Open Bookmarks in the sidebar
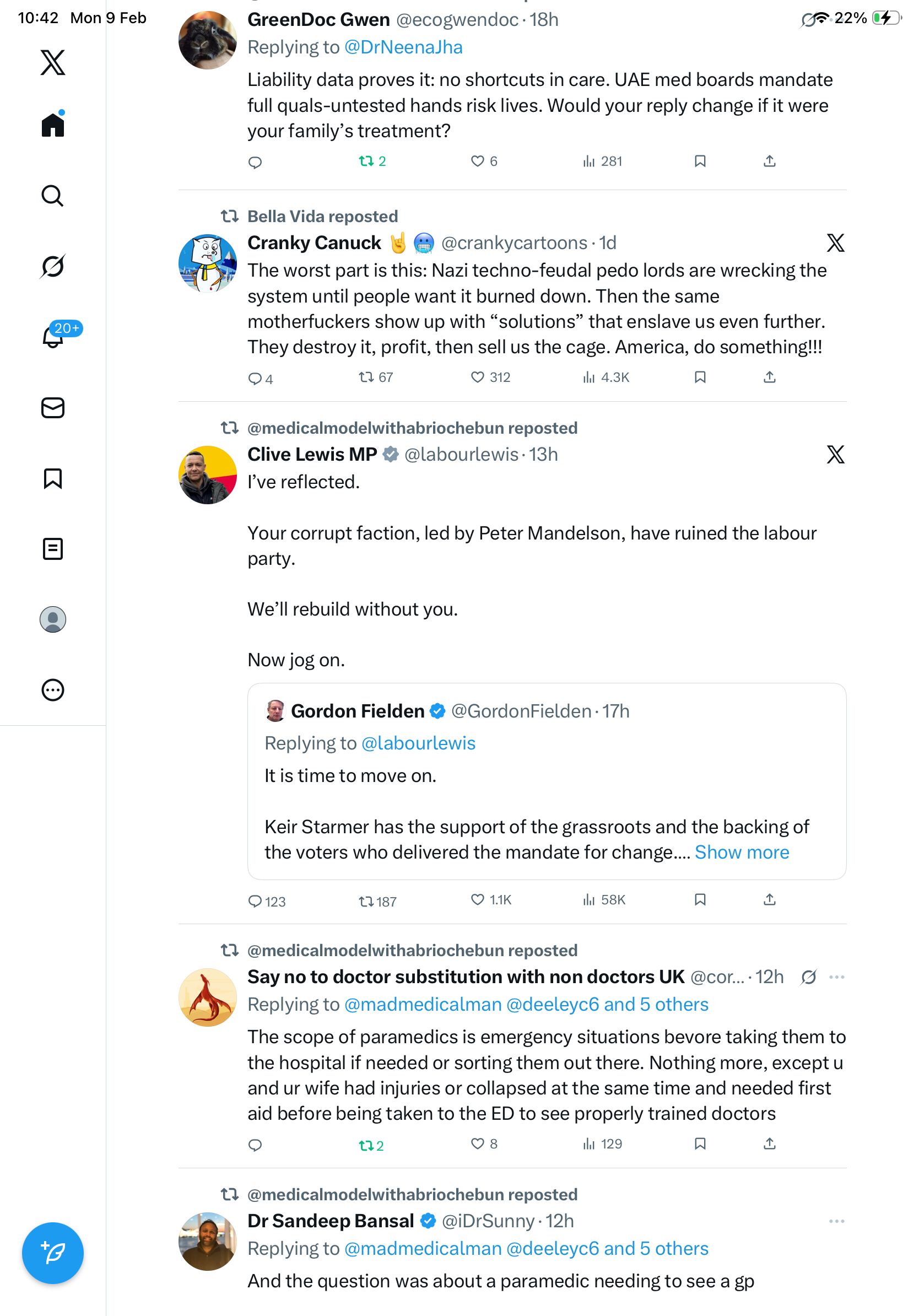919x1316 pixels. click(x=53, y=478)
